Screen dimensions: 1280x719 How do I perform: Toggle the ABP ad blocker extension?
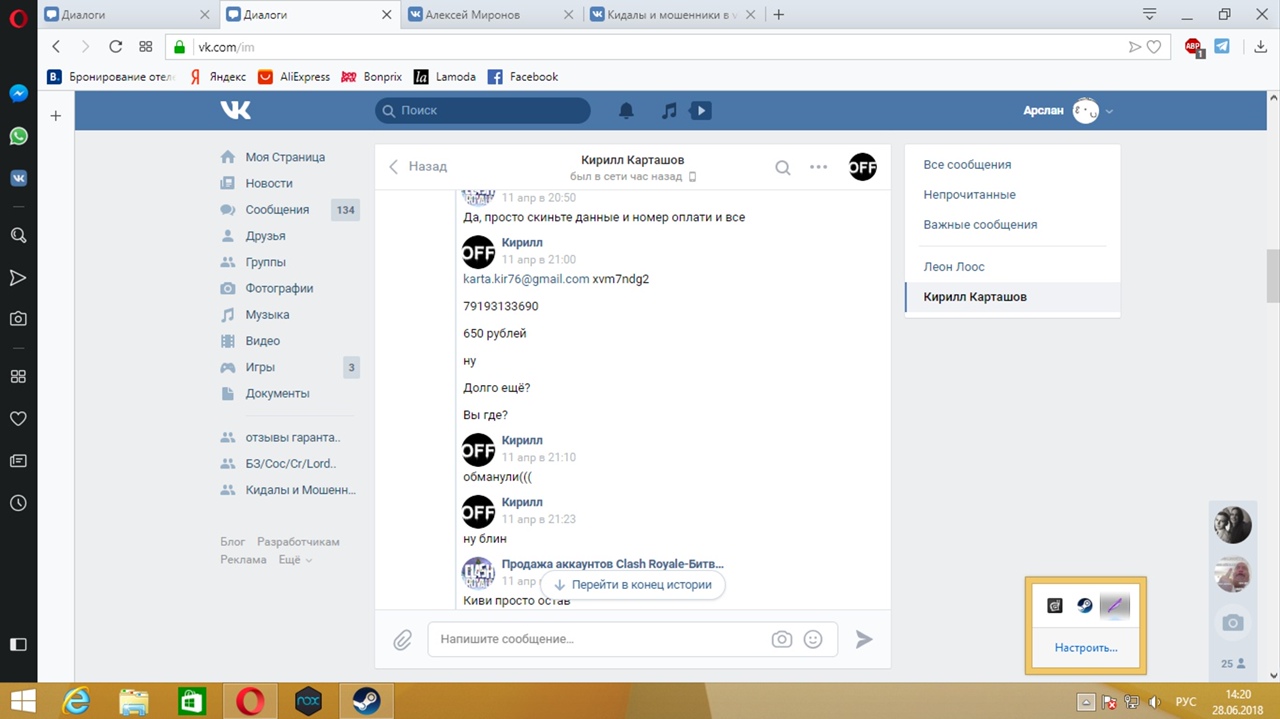[1192, 47]
